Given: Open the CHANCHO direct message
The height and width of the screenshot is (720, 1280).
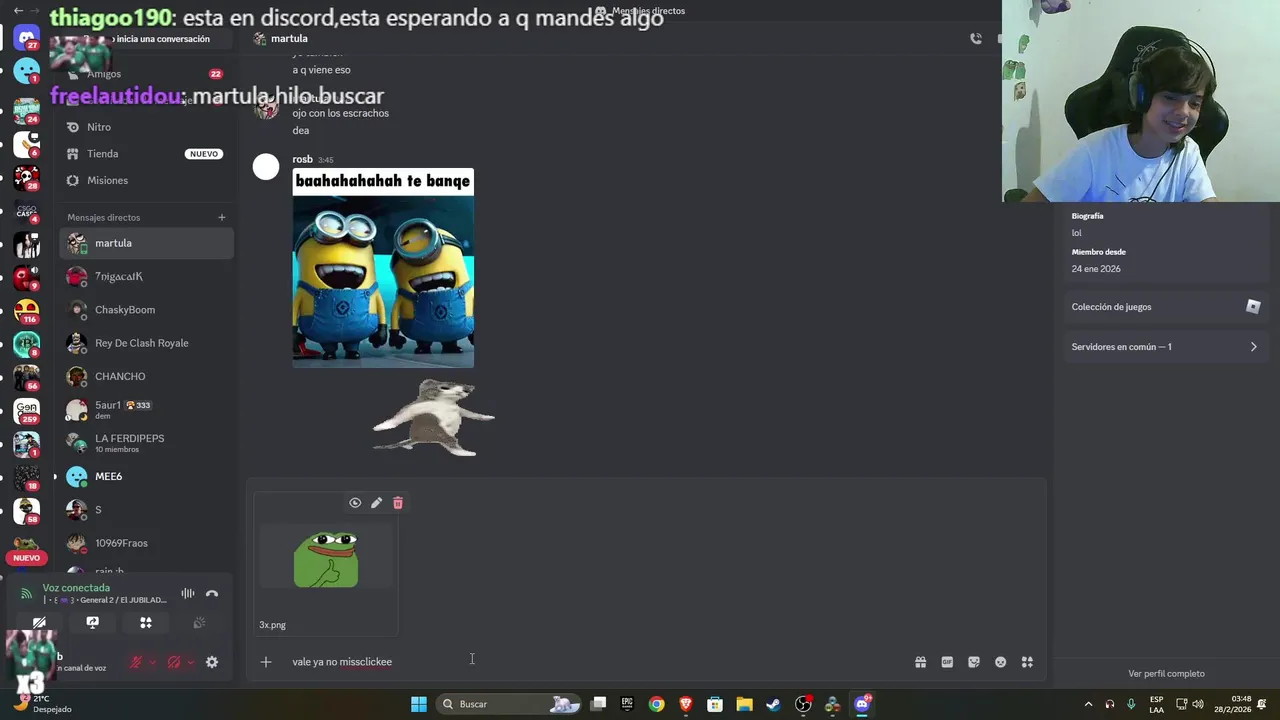Looking at the screenshot, I should pos(147,376).
